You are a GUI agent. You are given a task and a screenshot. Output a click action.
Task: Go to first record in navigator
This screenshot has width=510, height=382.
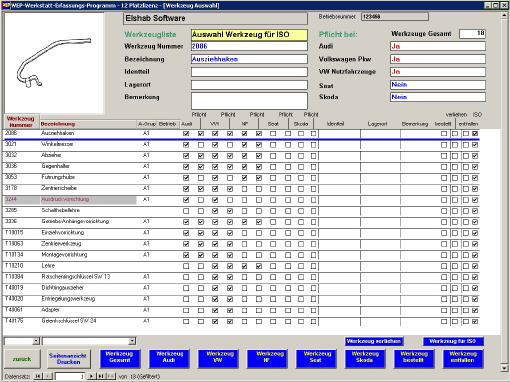coord(38,376)
